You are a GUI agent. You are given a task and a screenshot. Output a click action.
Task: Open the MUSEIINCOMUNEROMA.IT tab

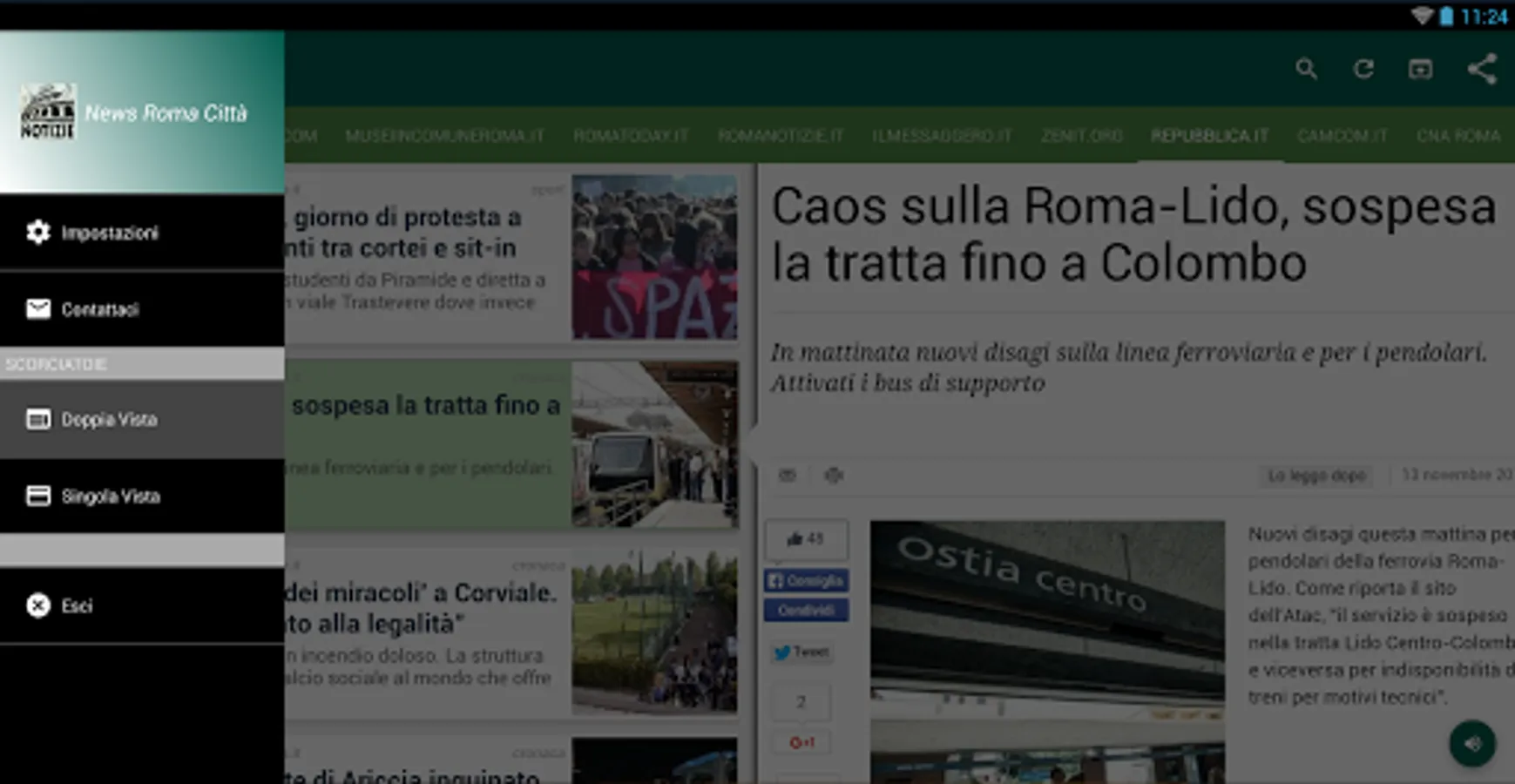[x=444, y=136]
